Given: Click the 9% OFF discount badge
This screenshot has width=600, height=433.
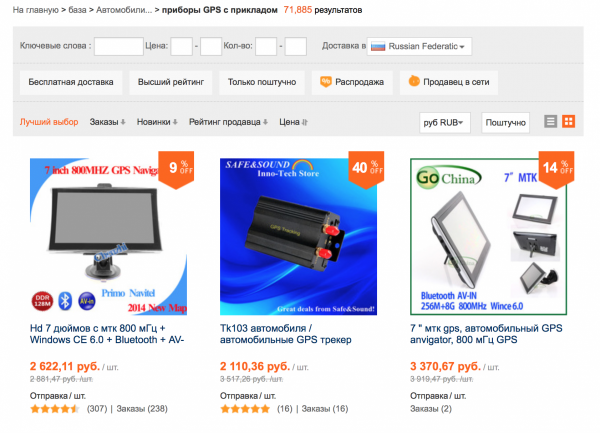Looking at the screenshot, I should click(x=176, y=169).
